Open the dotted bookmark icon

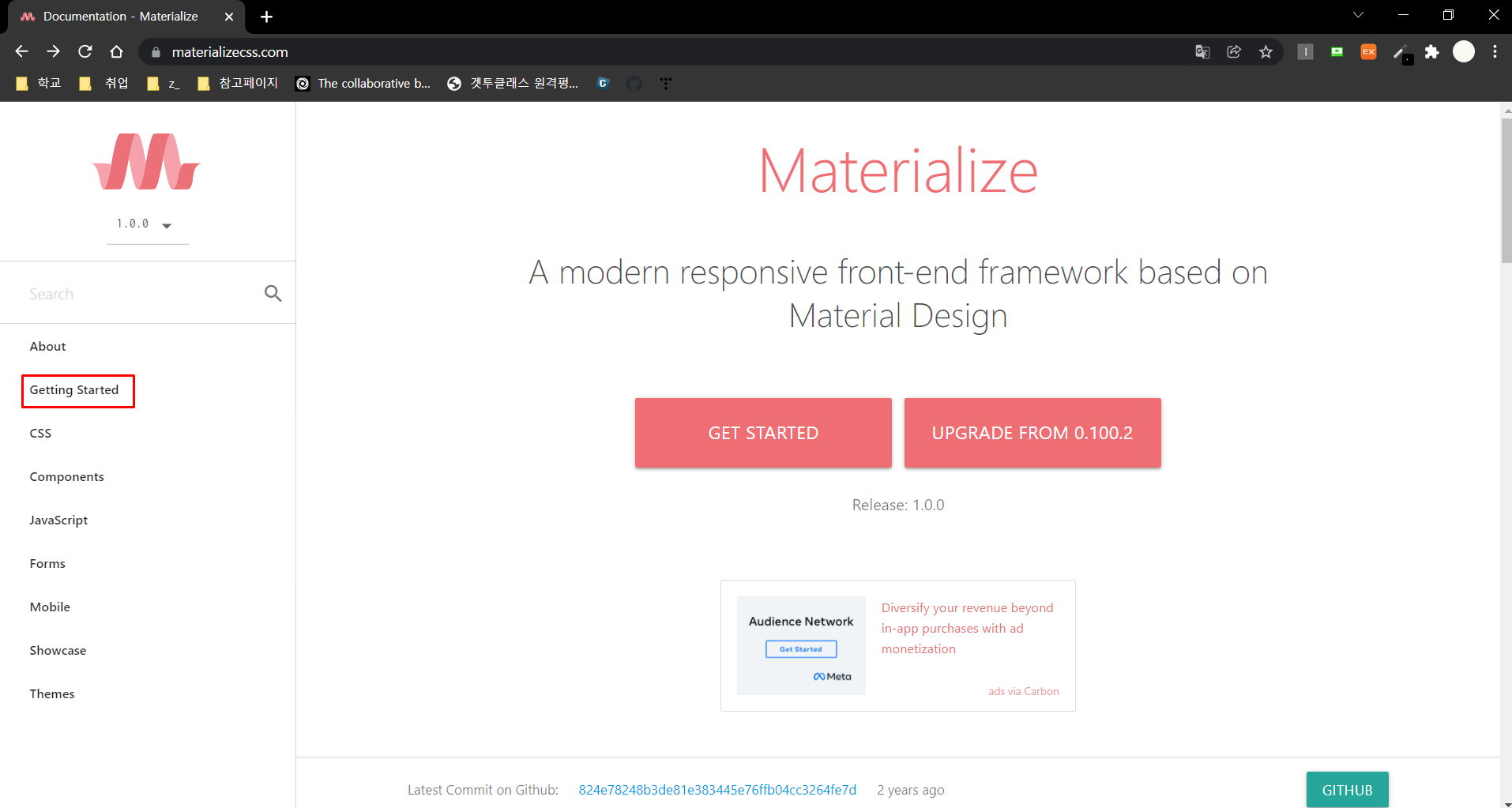pyautogui.click(x=666, y=84)
